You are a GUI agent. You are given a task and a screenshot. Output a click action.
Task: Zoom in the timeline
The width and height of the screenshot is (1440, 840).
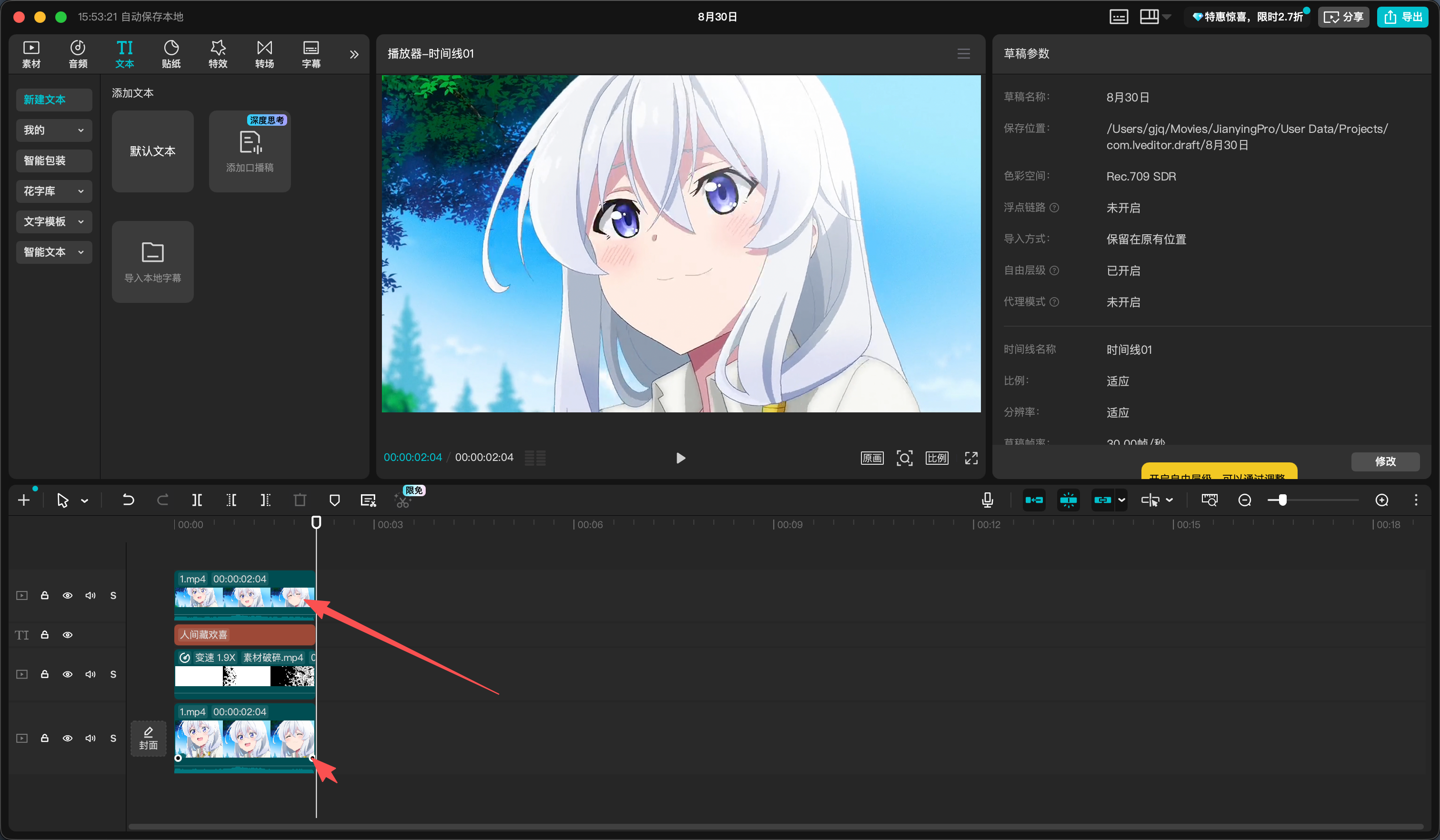tap(1382, 500)
